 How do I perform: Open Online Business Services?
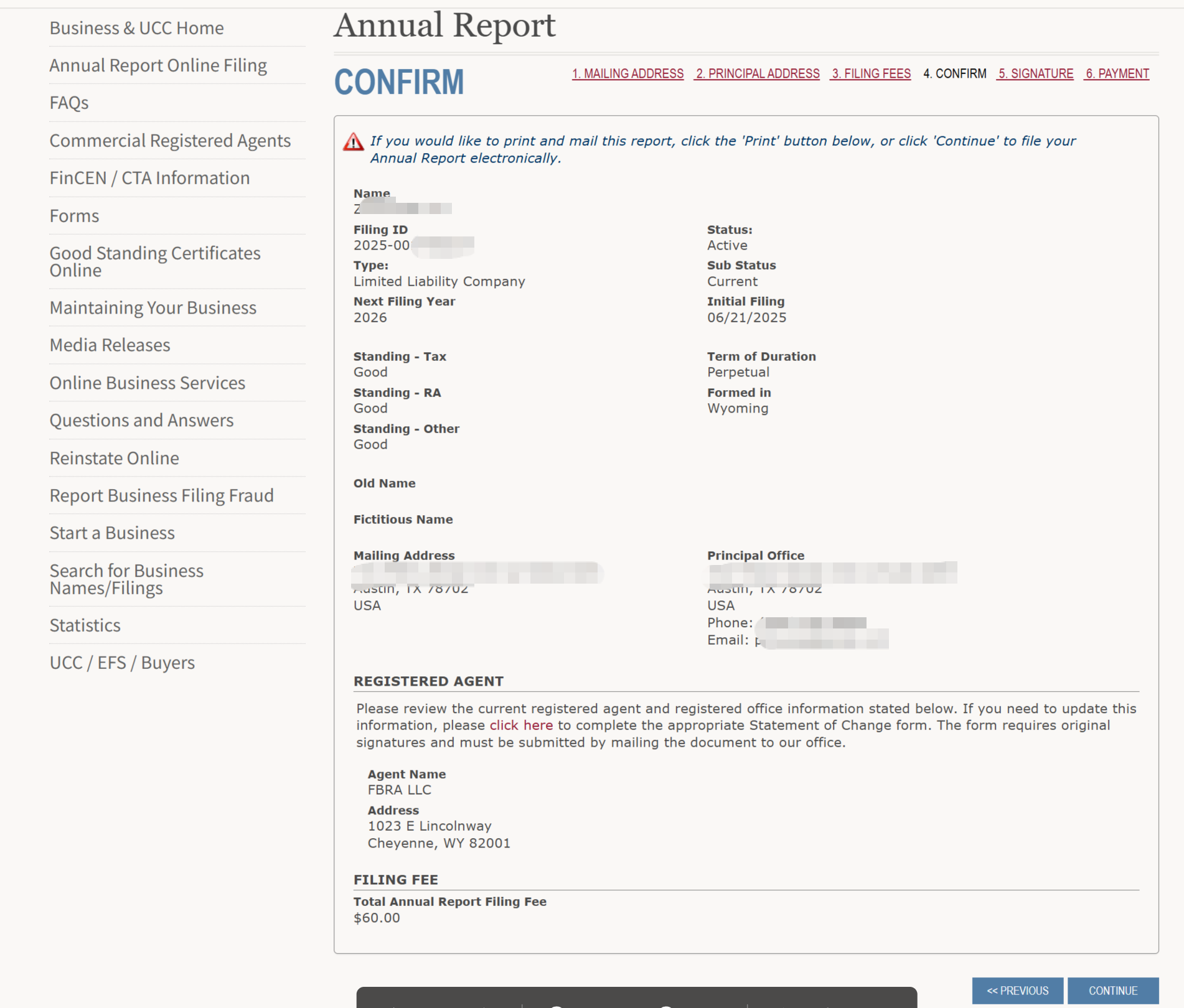click(x=148, y=383)
